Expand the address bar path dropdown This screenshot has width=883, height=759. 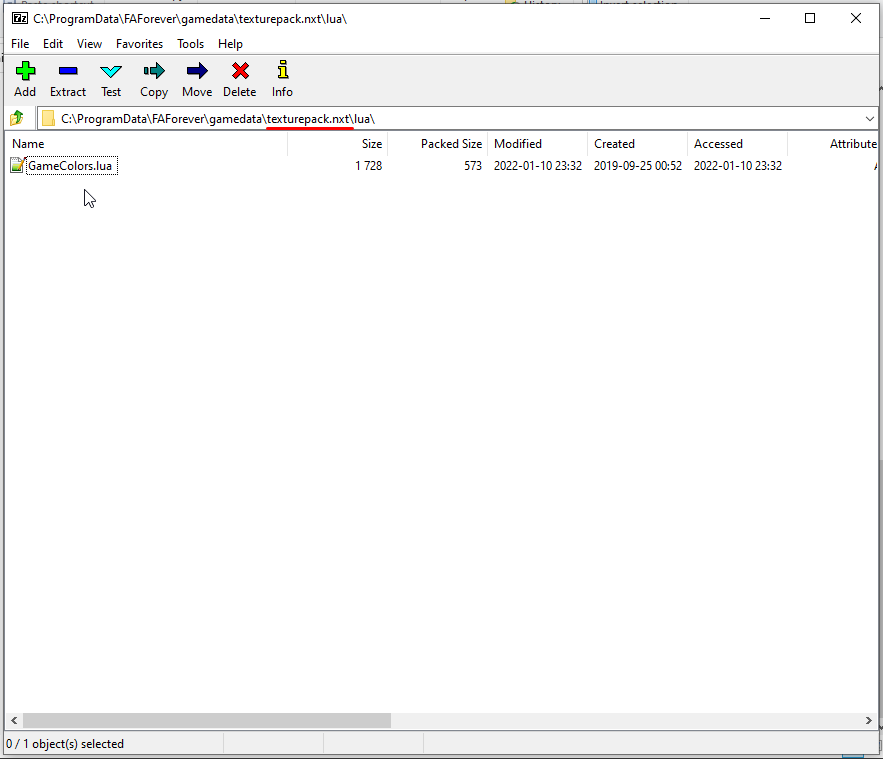click(869, 119)
